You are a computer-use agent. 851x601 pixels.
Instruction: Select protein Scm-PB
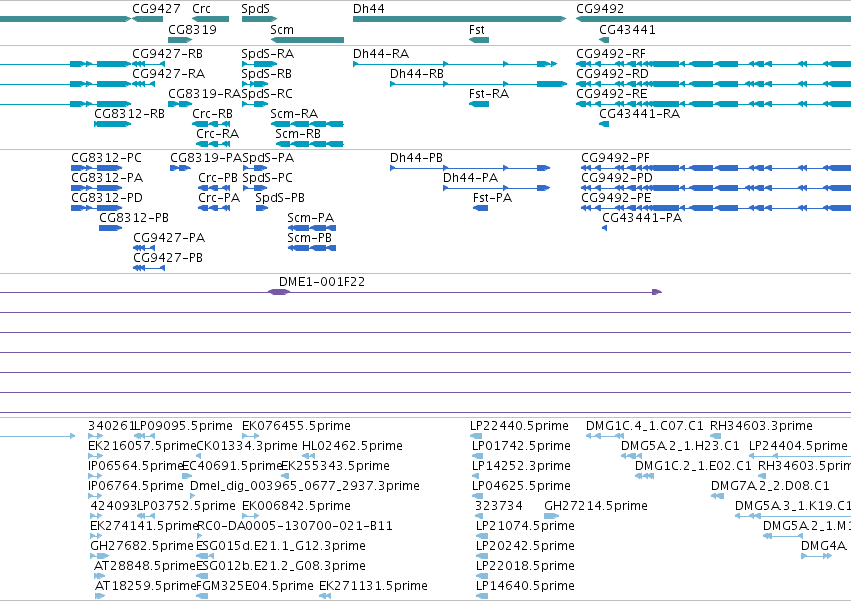(312, 248)
